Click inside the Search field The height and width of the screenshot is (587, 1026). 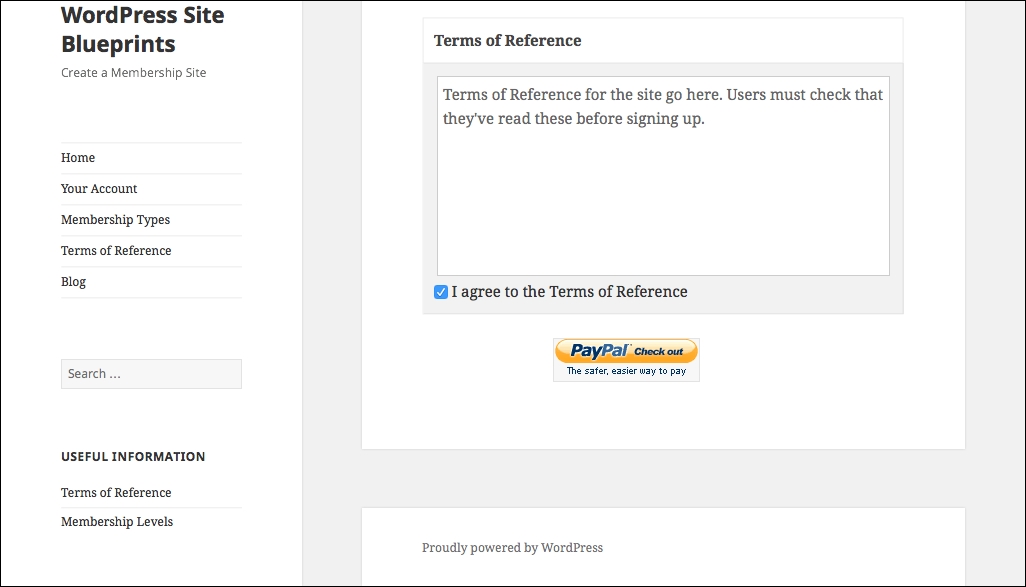tap(151, 374)
